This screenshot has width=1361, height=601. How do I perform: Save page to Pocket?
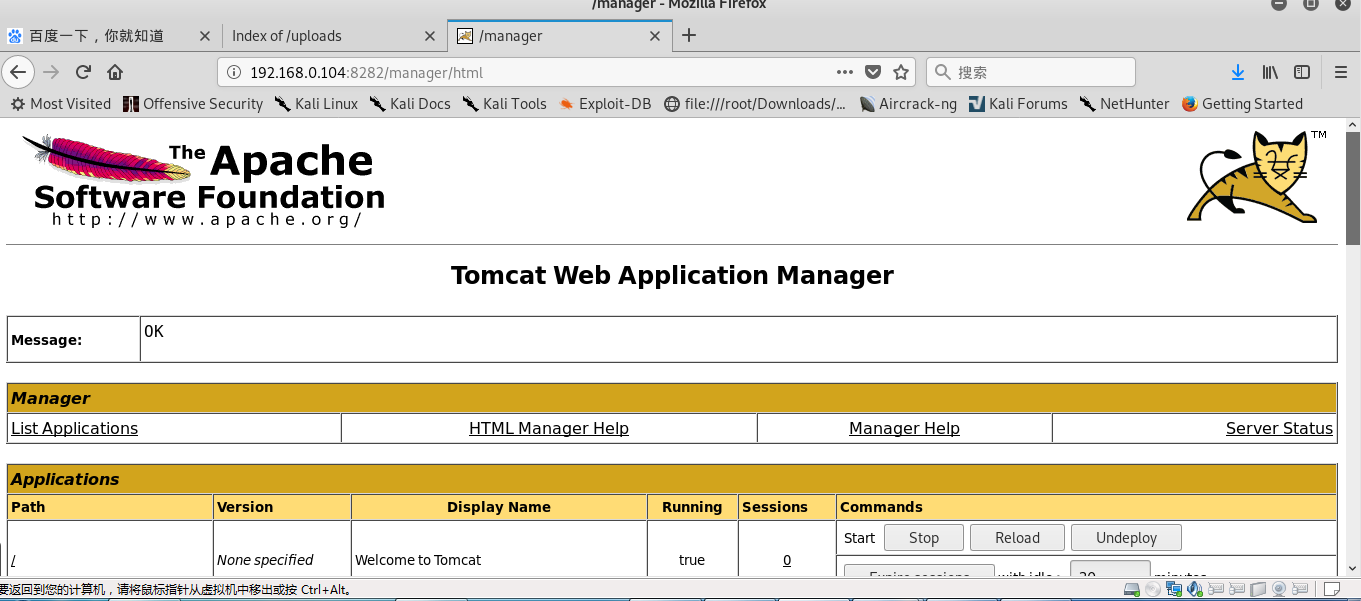tap(873, 72)
